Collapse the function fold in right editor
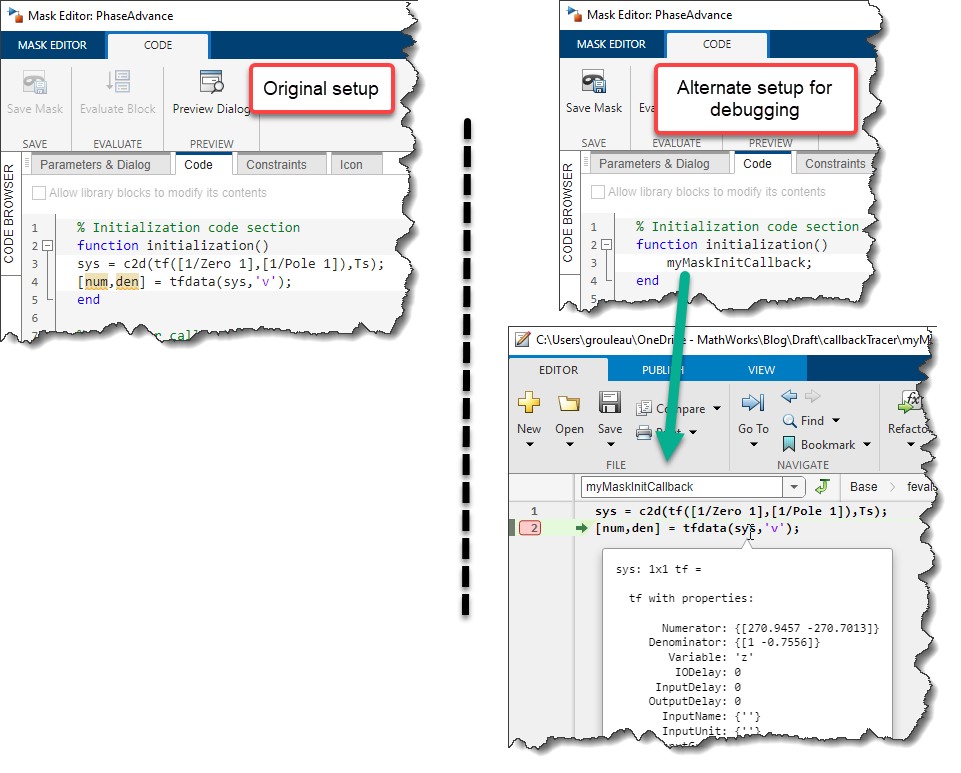The image size is (961, 773). pyautogui.click(x=606, y=245)
